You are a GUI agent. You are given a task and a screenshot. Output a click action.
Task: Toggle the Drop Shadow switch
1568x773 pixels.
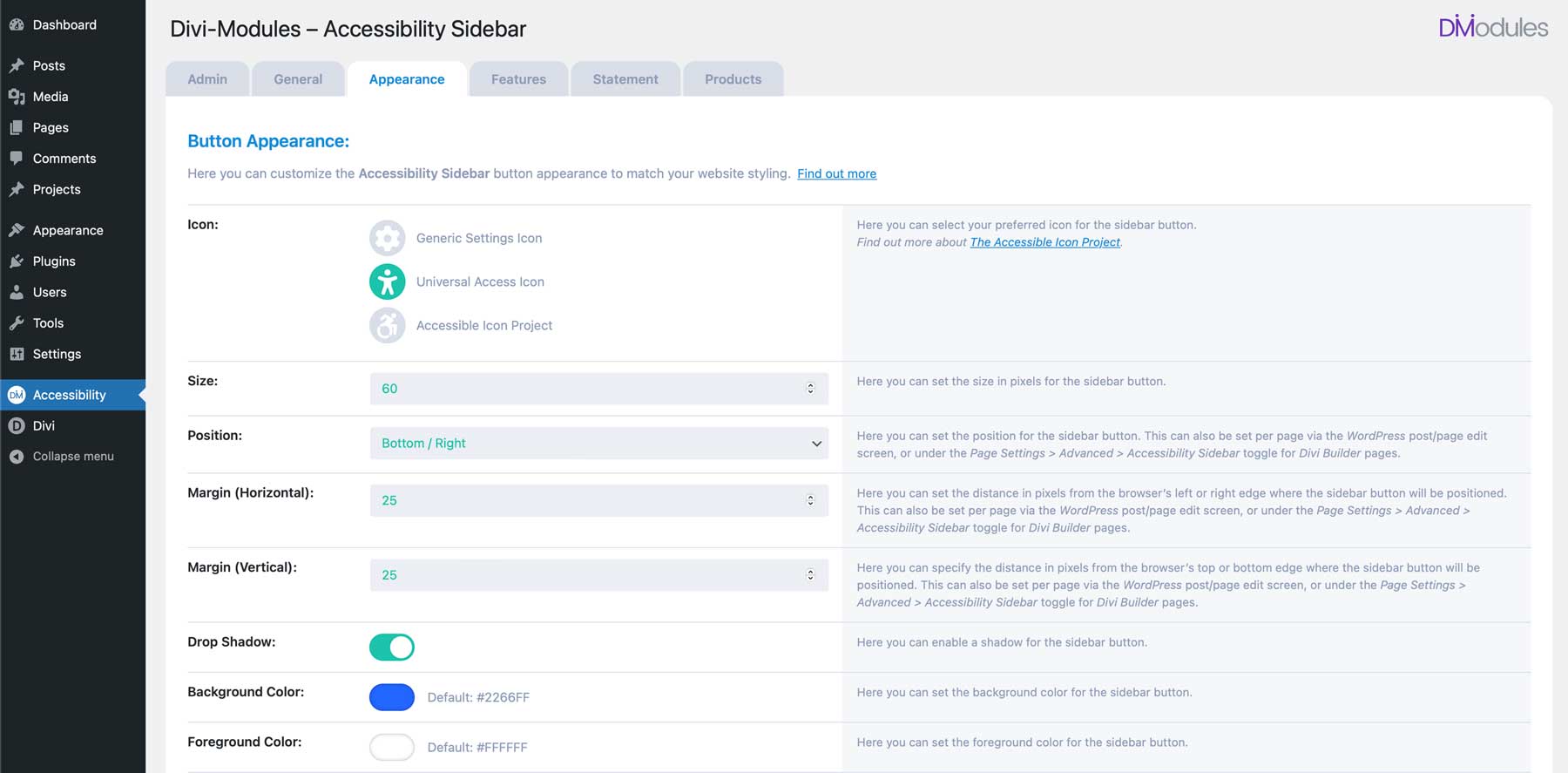coord(392,647)
